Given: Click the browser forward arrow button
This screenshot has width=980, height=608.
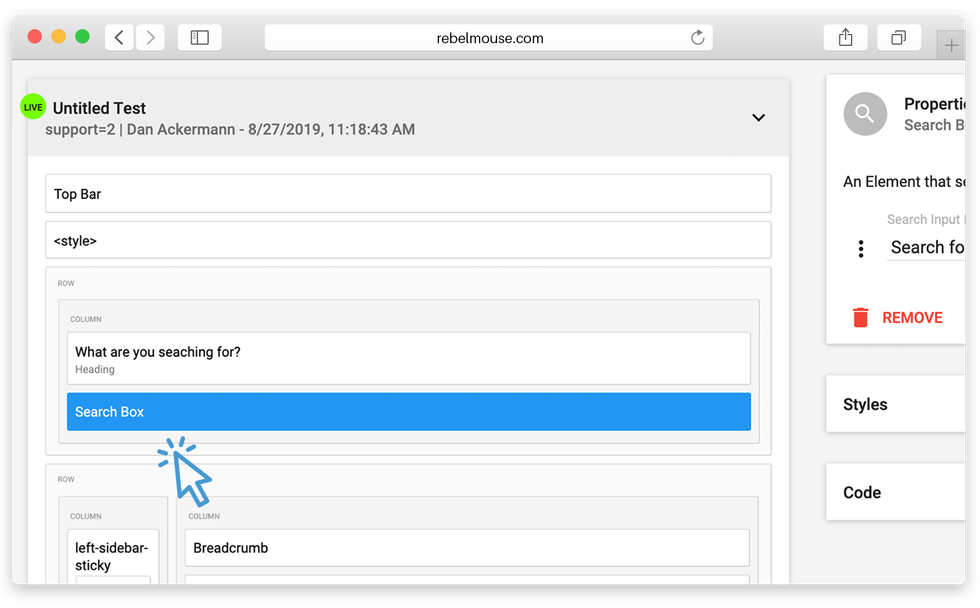Looking at the screenshot, I should pyautogui.click(x=151, y=38).
